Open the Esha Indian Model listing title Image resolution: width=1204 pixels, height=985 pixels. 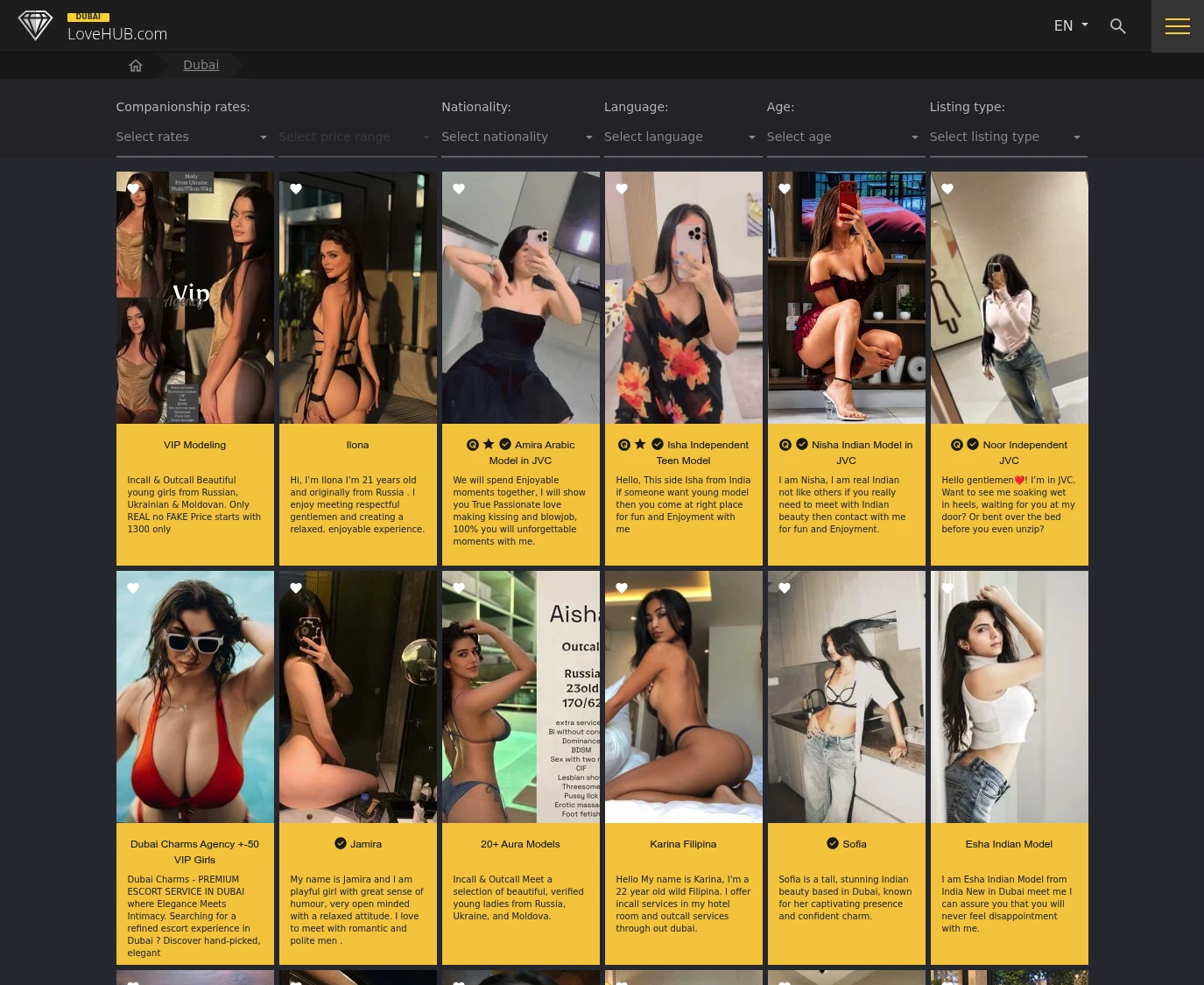tap(1009, 844)
